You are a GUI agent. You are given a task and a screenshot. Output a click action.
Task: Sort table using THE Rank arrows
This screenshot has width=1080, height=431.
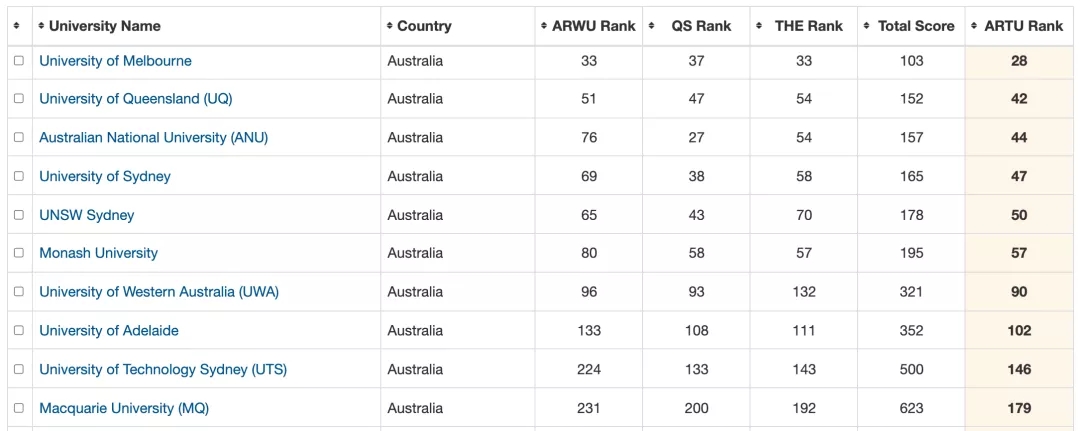(759, 26)
